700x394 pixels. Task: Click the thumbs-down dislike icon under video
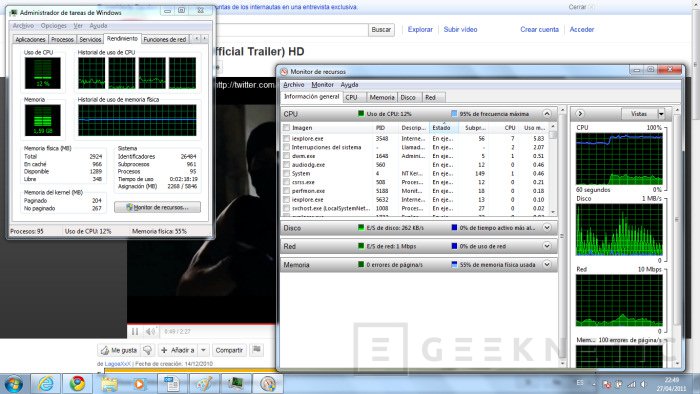point(148,350)
